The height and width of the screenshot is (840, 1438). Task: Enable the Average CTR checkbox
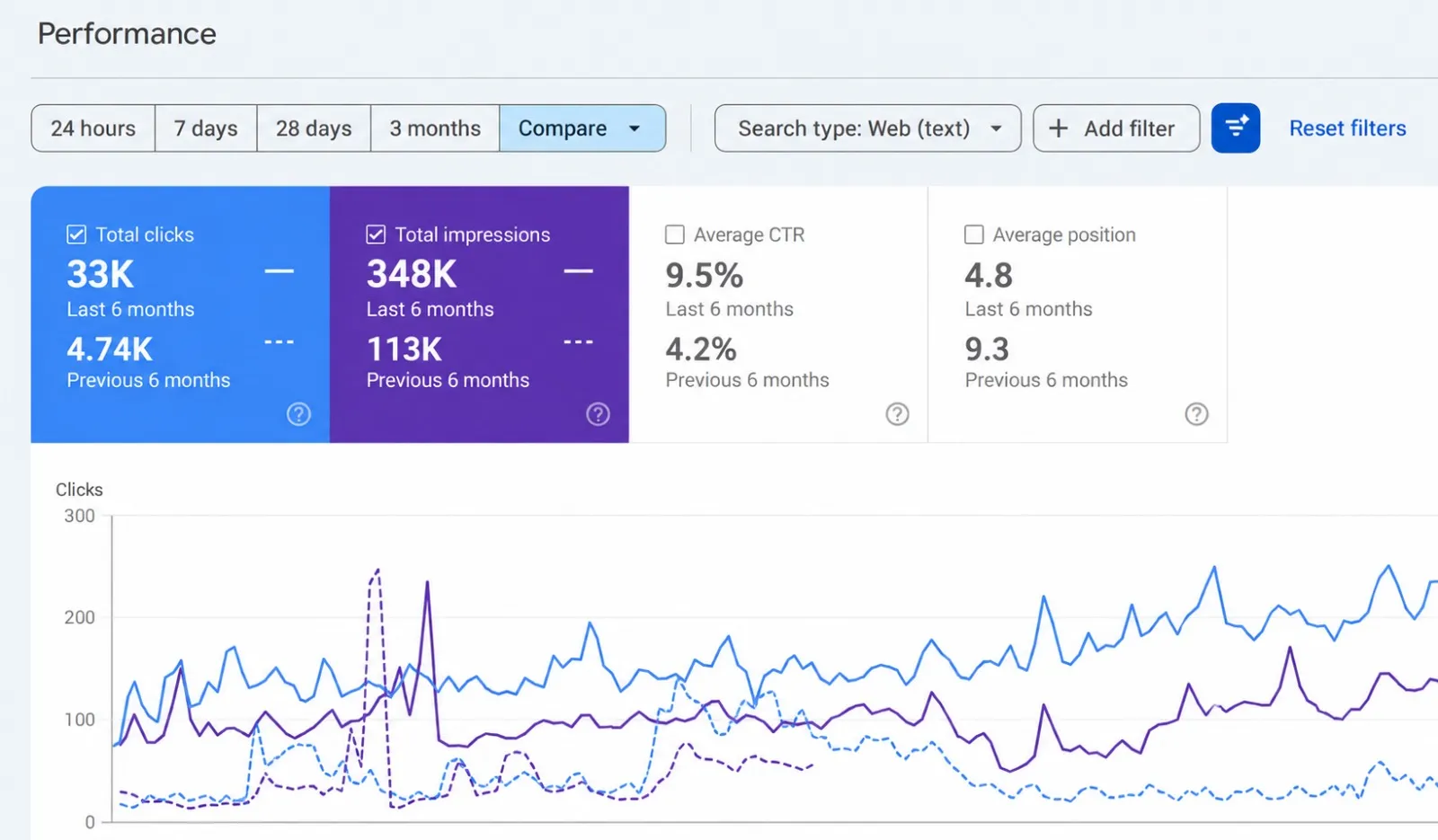674,234
